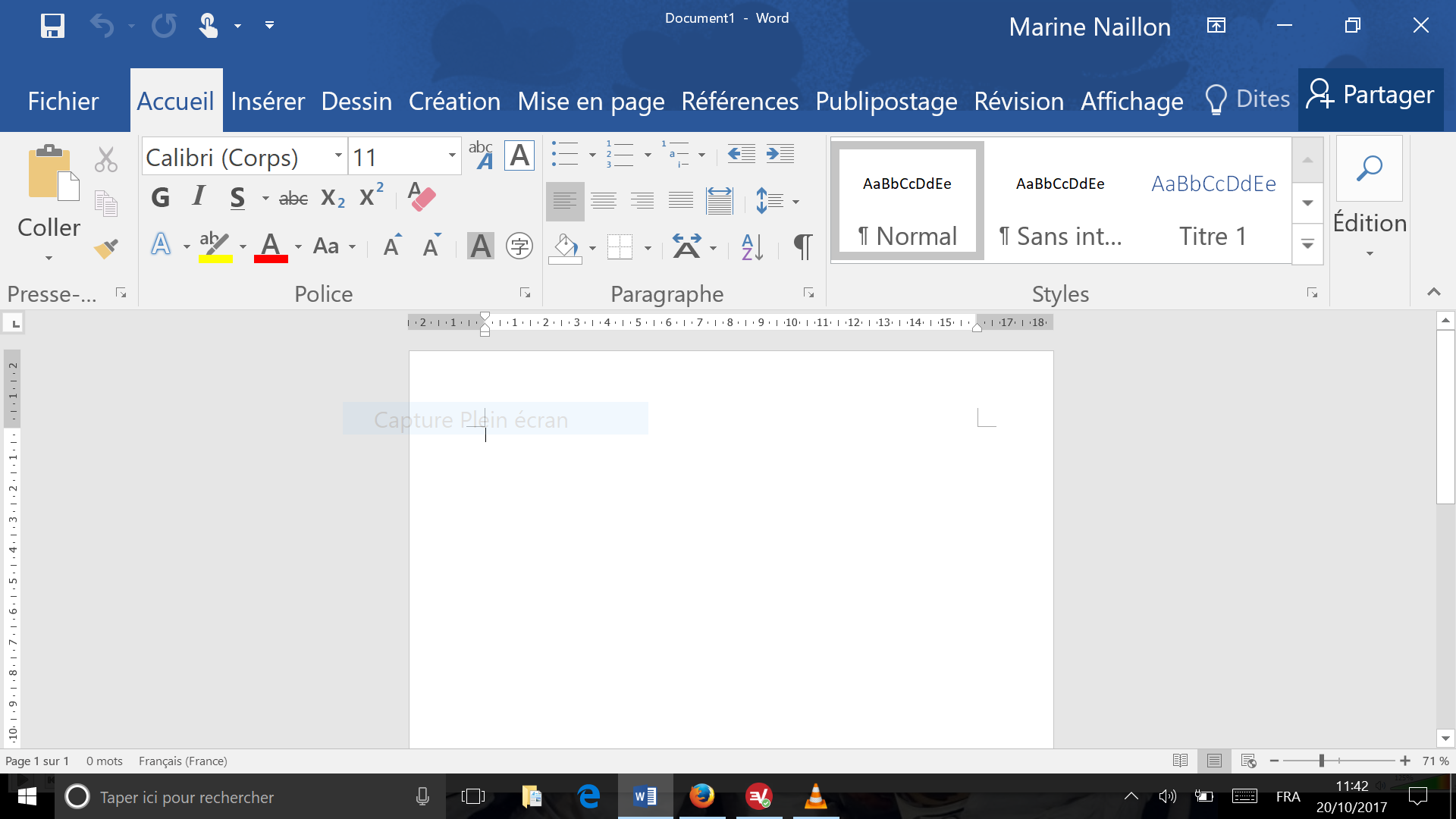Toggle Italic (I) formatting
The height and width of the screenshot is (819, 1456).
(199, 198)
